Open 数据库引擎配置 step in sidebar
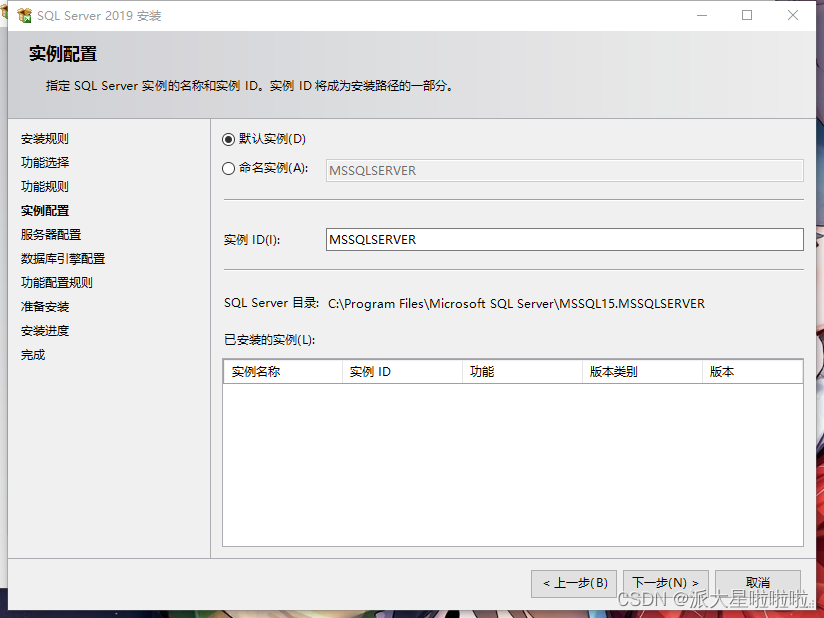 (63, 259)
